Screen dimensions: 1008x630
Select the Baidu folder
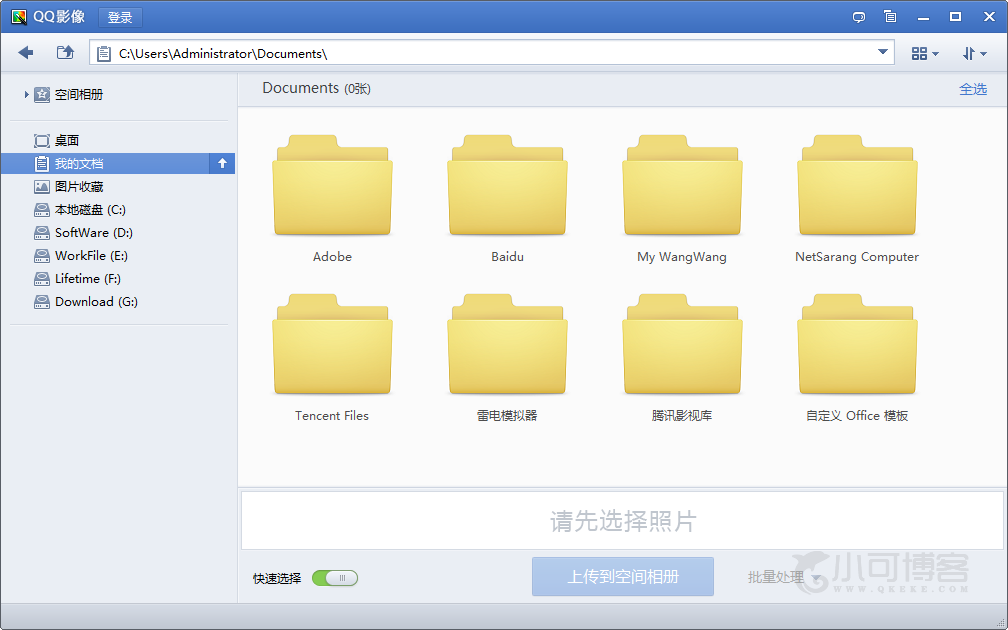pos(507,199)
